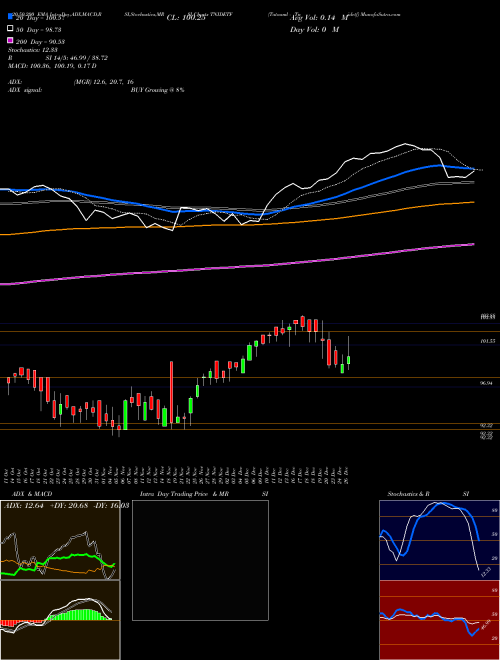Click 'ADX: 12.64 +DY: 20.68 -DY: 16.03' readout

[66, 506]
